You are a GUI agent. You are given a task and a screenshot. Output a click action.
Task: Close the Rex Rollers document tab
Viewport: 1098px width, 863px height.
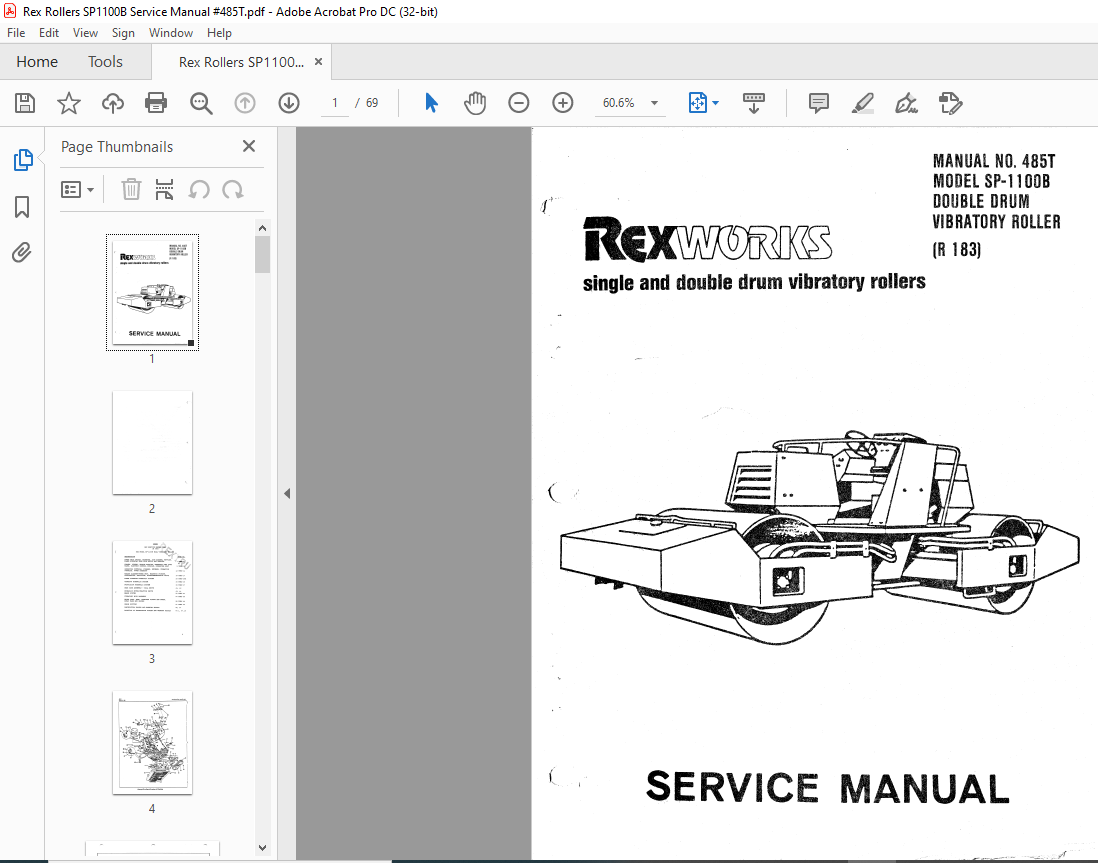click(318, 62)
